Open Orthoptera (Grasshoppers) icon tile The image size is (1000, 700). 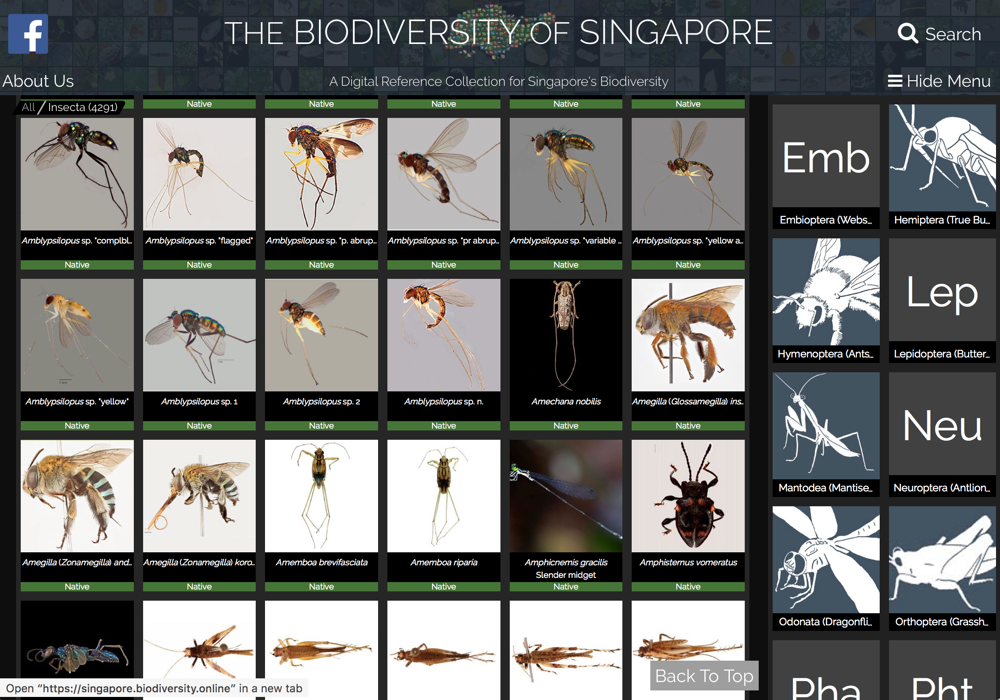(942, 559)
